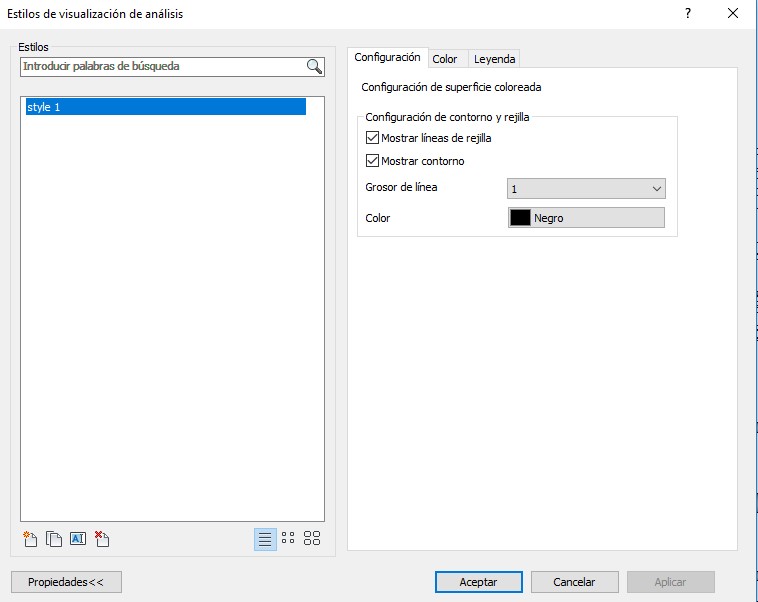Image resolution: width=758 pixels, height=602 pixels.
Task: Open the Color tab
Action: [445, 59]
